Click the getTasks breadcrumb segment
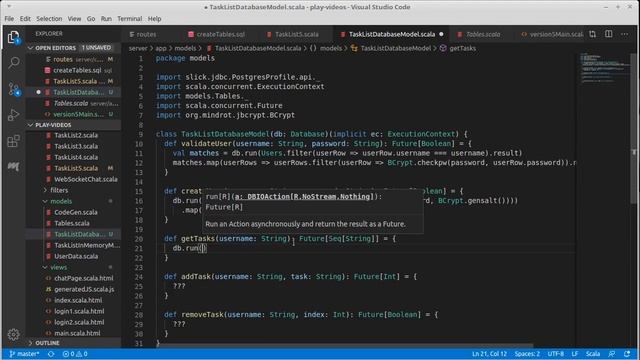Viewport: 640px width, 360px height. 462,48
